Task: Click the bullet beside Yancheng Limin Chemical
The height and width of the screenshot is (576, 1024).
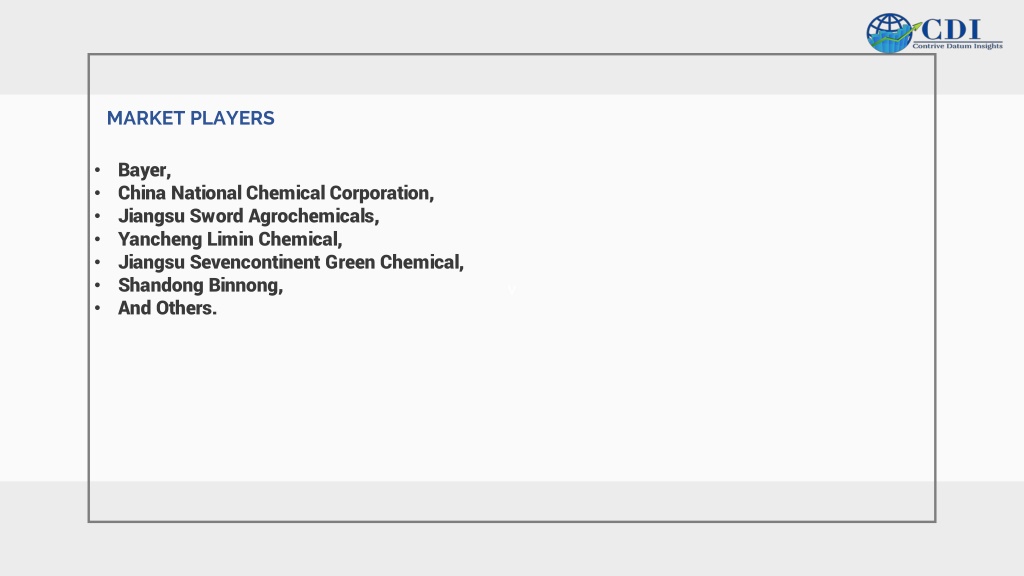Action: [97, 239]
